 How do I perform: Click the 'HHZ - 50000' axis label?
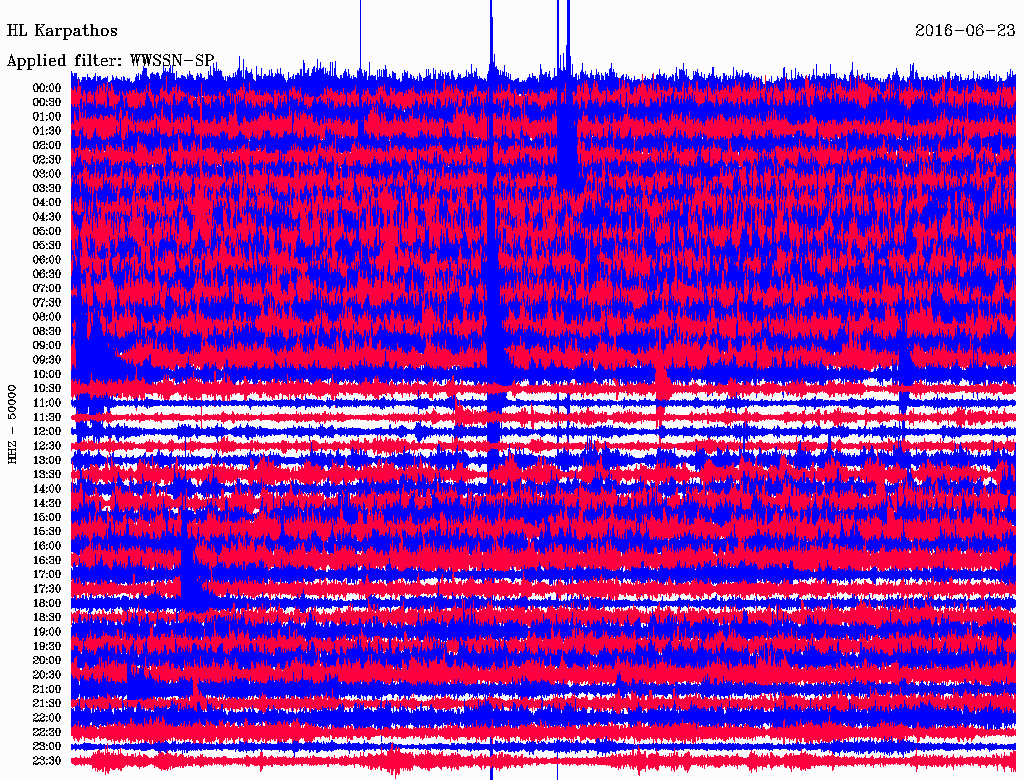pos(12,425)
